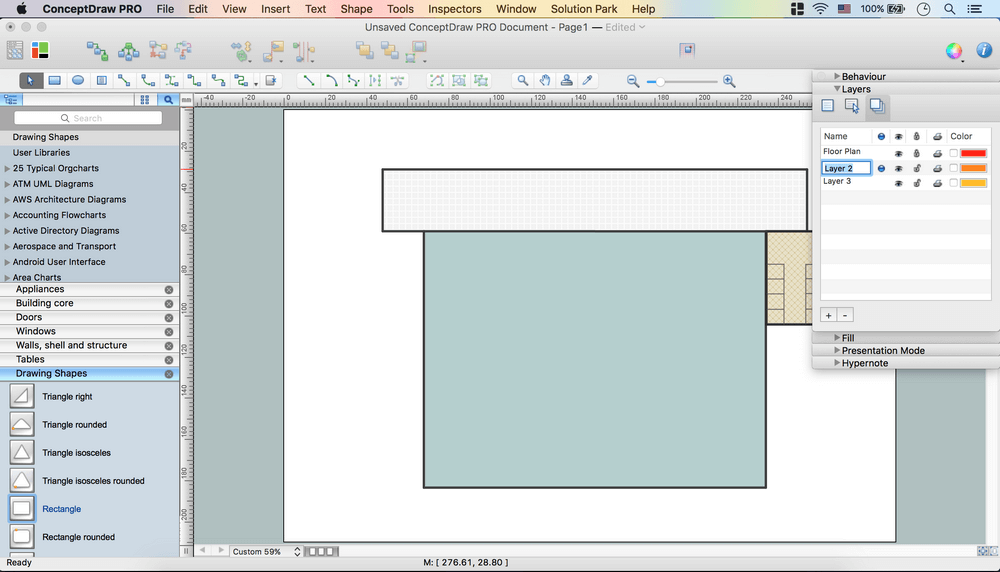Image resolution: width=1000 pixels, height=572 pixels.
Task: Expand the 25 Typical Orgcharts library
Action: 8,169
